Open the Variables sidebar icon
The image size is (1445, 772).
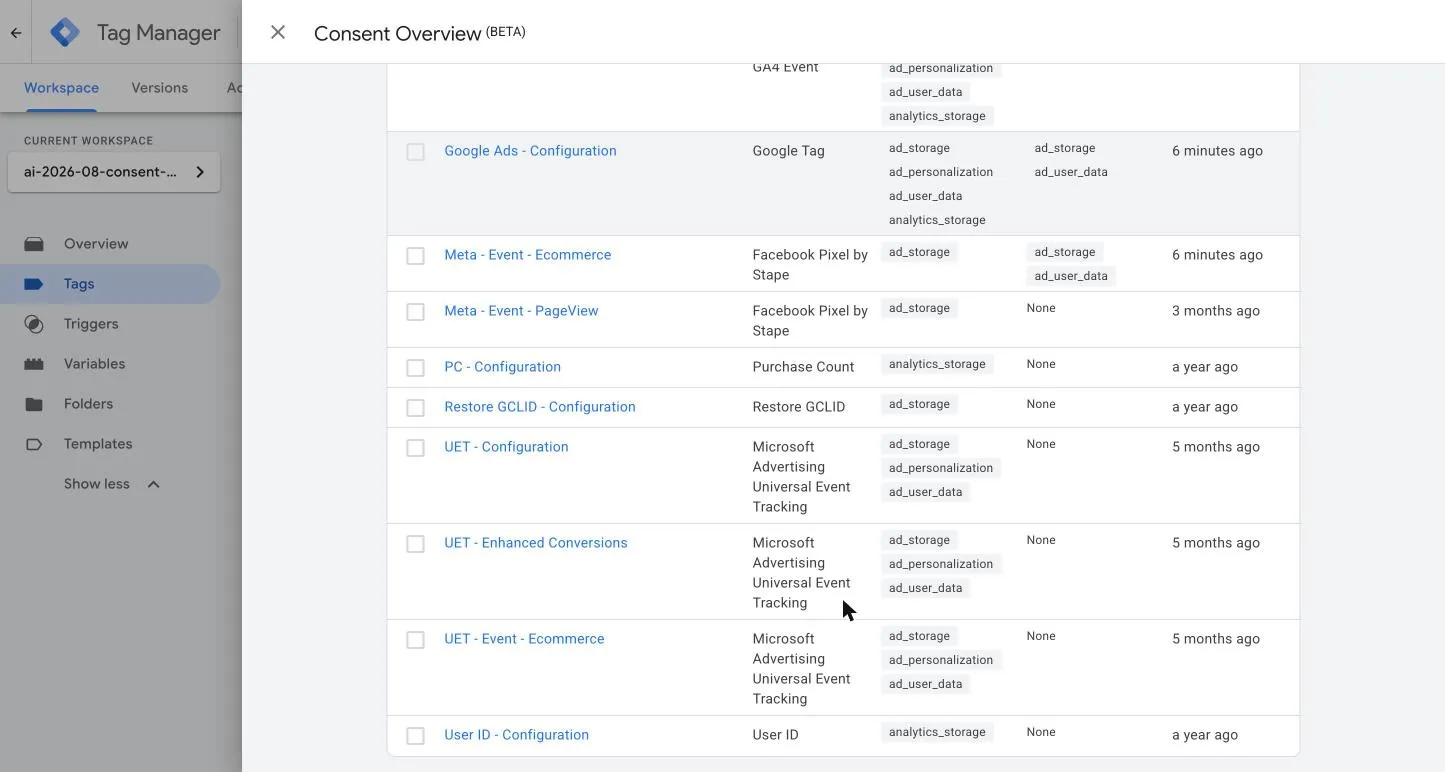tap(34, 364)
